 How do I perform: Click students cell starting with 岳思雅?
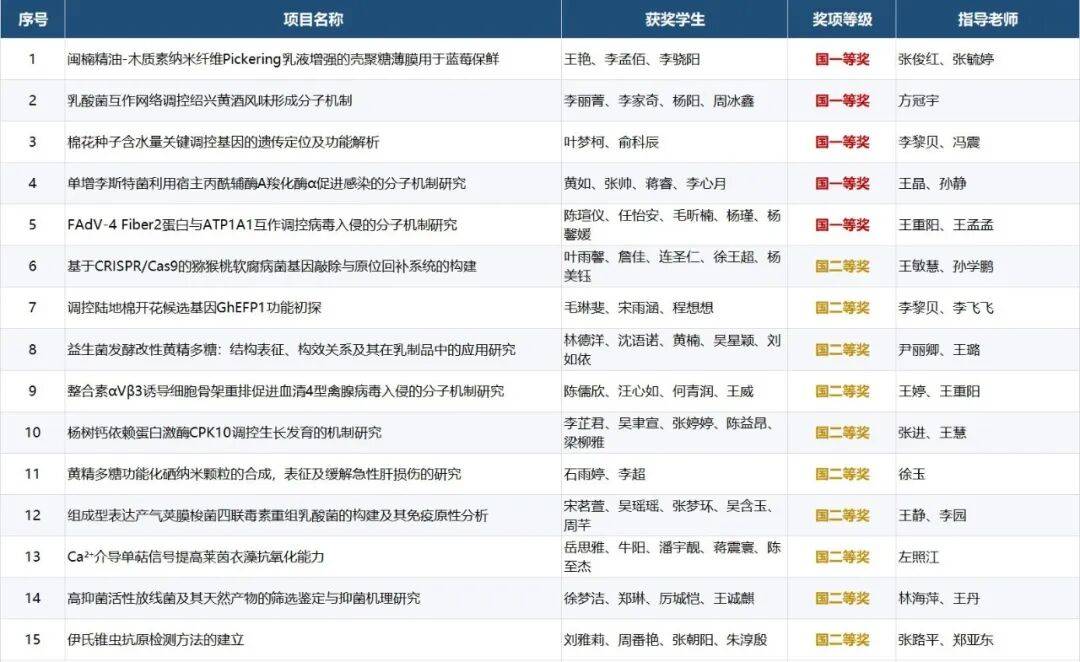pos(672,556)
